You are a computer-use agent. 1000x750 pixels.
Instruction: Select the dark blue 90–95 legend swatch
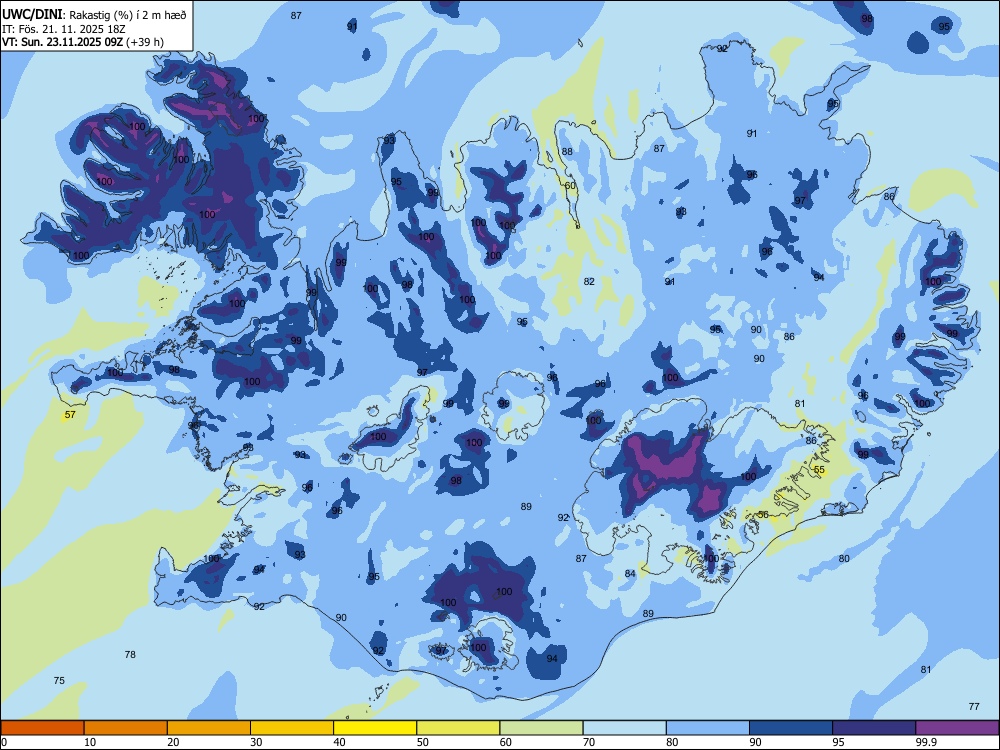(x=791, y=728)
